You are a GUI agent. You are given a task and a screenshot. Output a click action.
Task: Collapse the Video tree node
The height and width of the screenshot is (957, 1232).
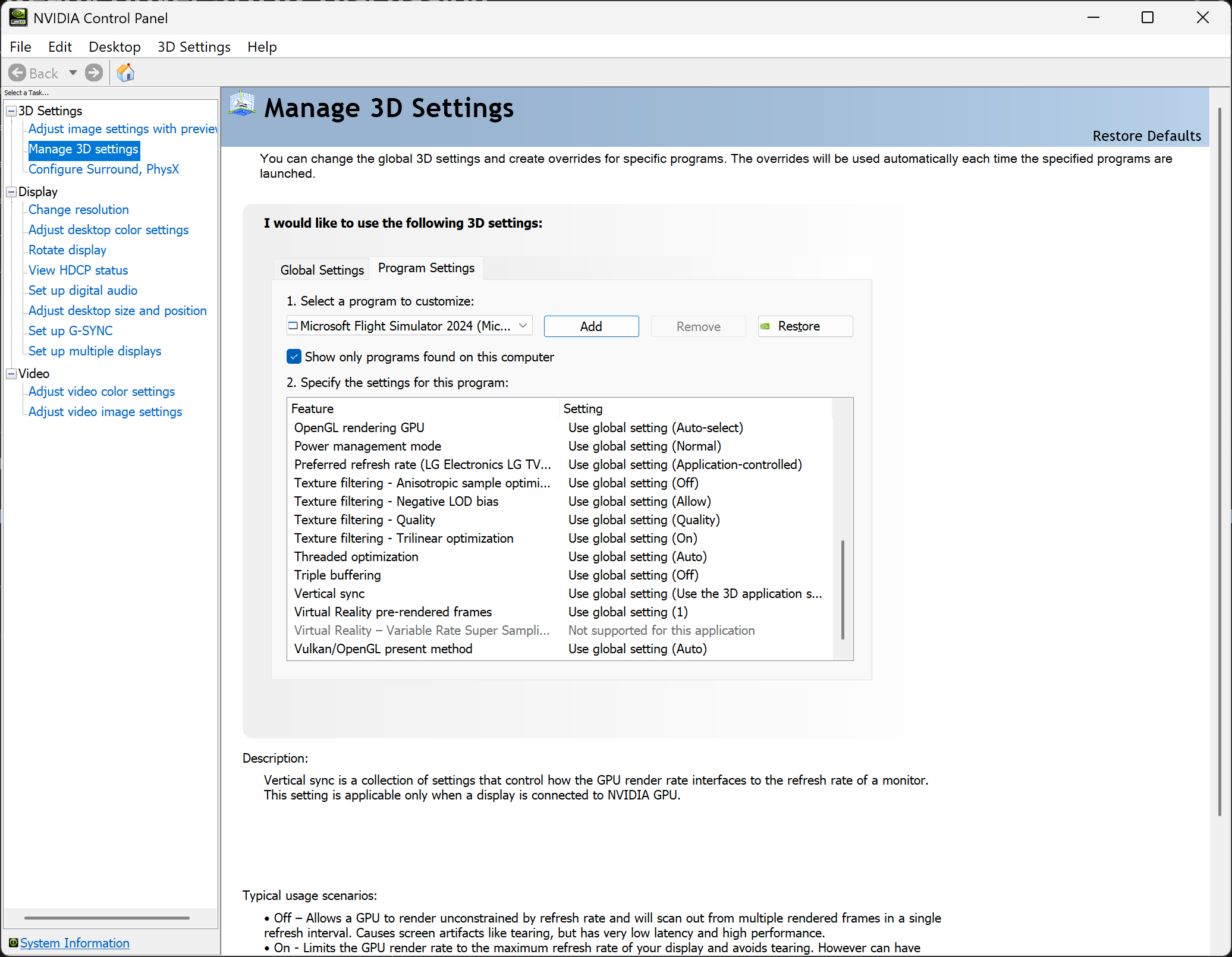click(x=11, y=374)
